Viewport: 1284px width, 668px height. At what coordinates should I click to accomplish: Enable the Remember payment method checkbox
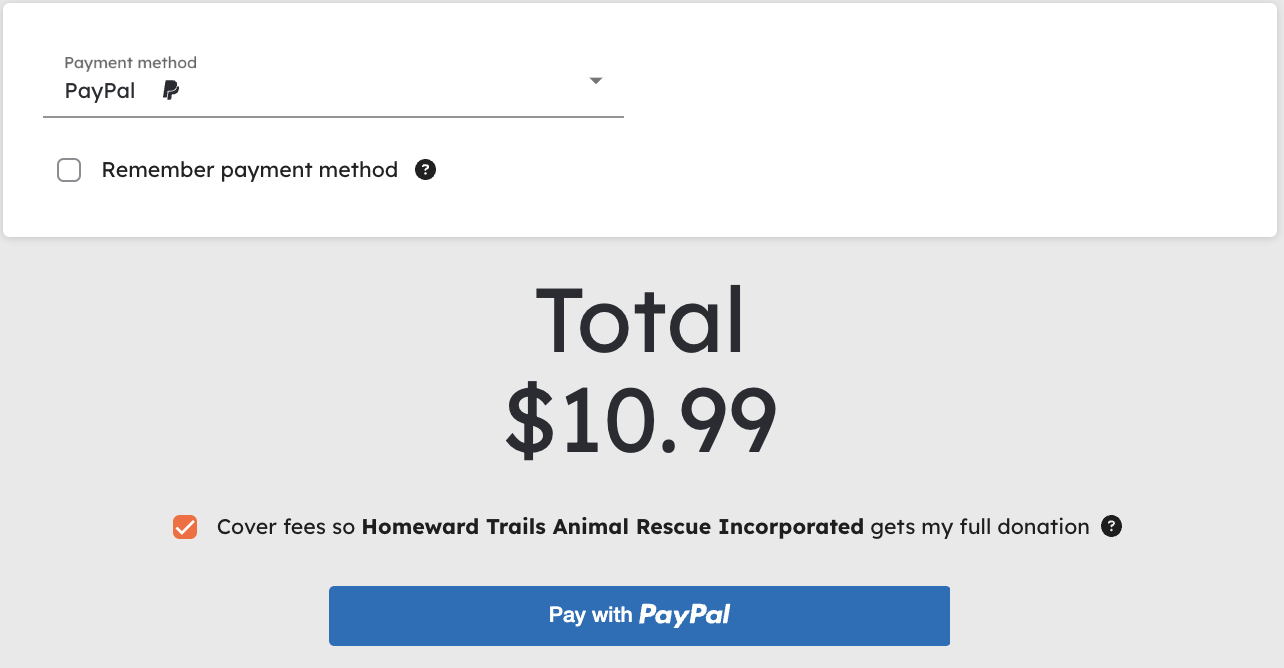[69, 170]
